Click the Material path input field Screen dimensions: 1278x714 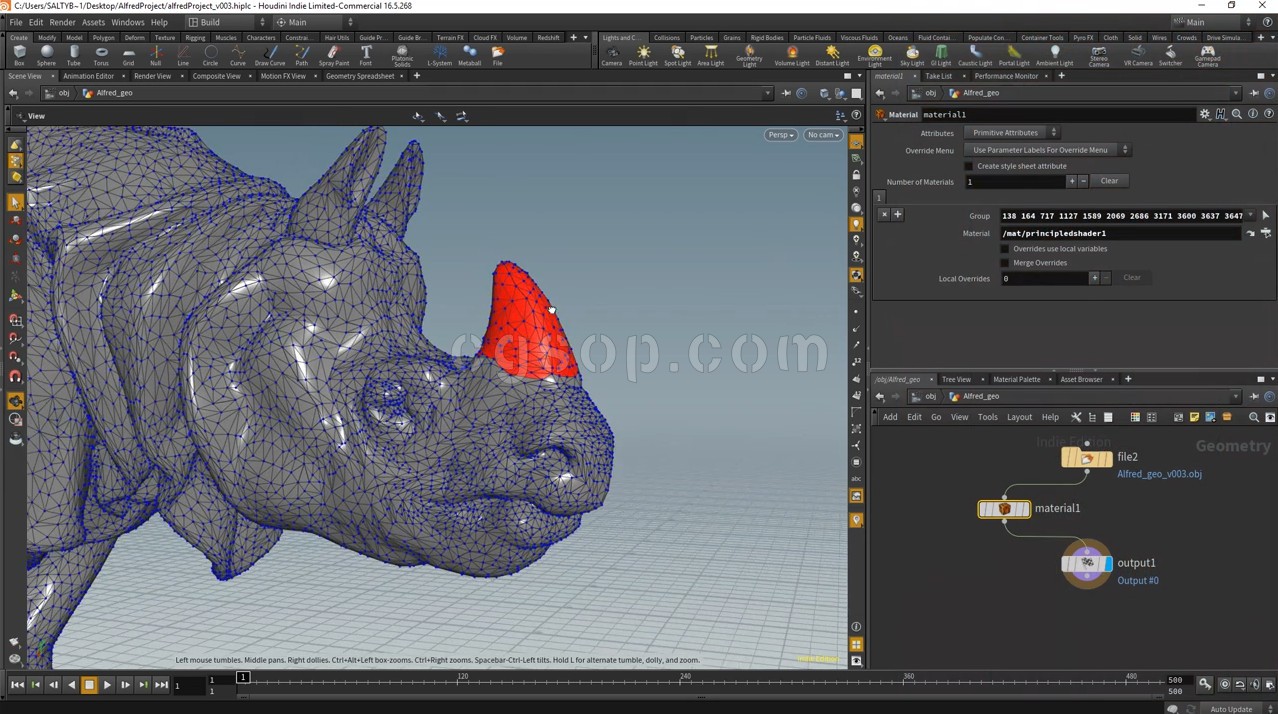point(1121,233)
